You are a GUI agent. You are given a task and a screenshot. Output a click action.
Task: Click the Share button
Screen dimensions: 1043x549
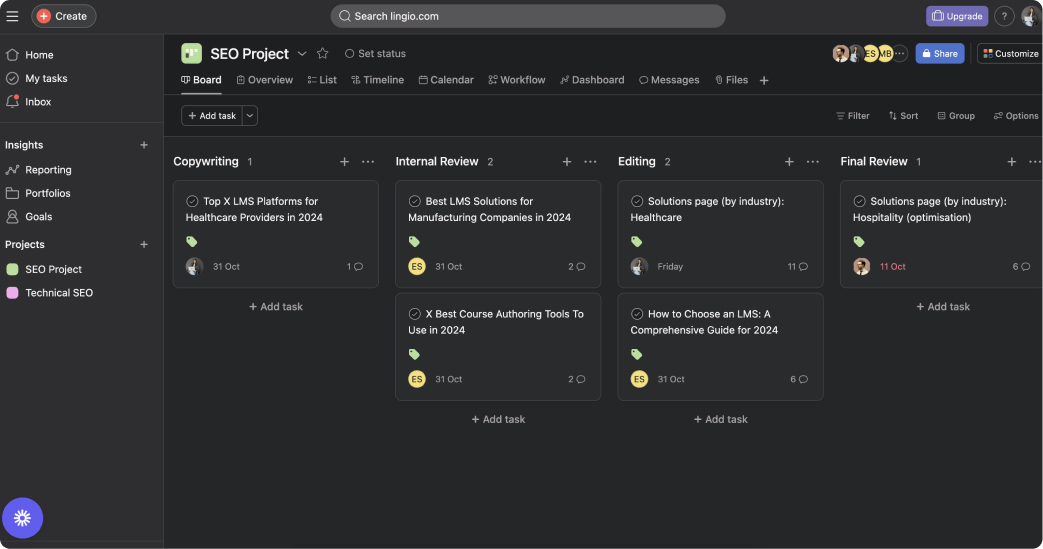click(940, 53)
